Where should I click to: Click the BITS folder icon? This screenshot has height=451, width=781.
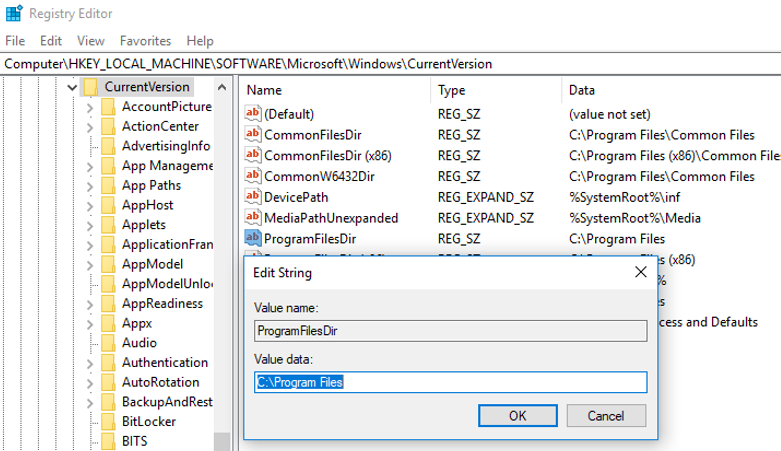point(108,441)
